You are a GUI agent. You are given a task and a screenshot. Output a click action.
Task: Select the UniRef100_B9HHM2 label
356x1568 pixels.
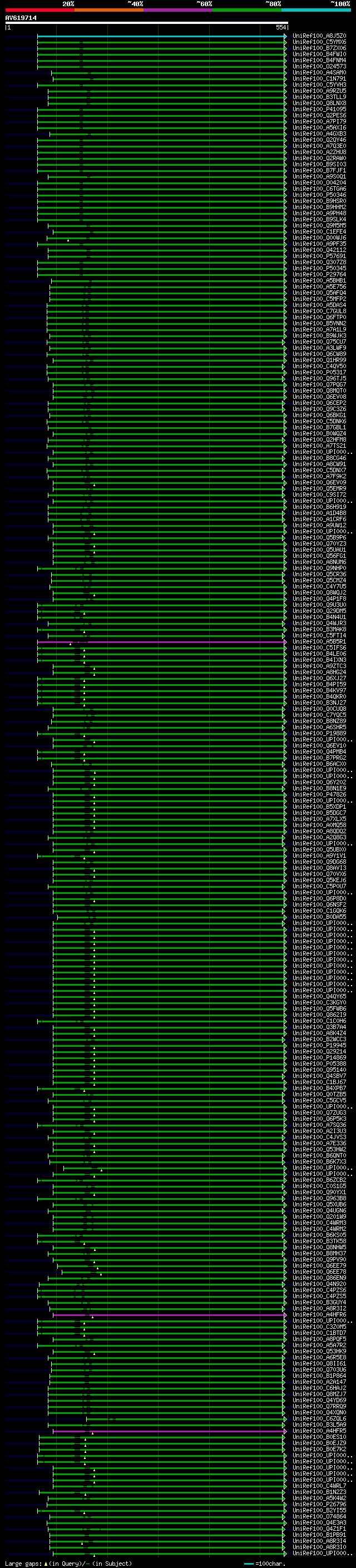pos(319,207)
